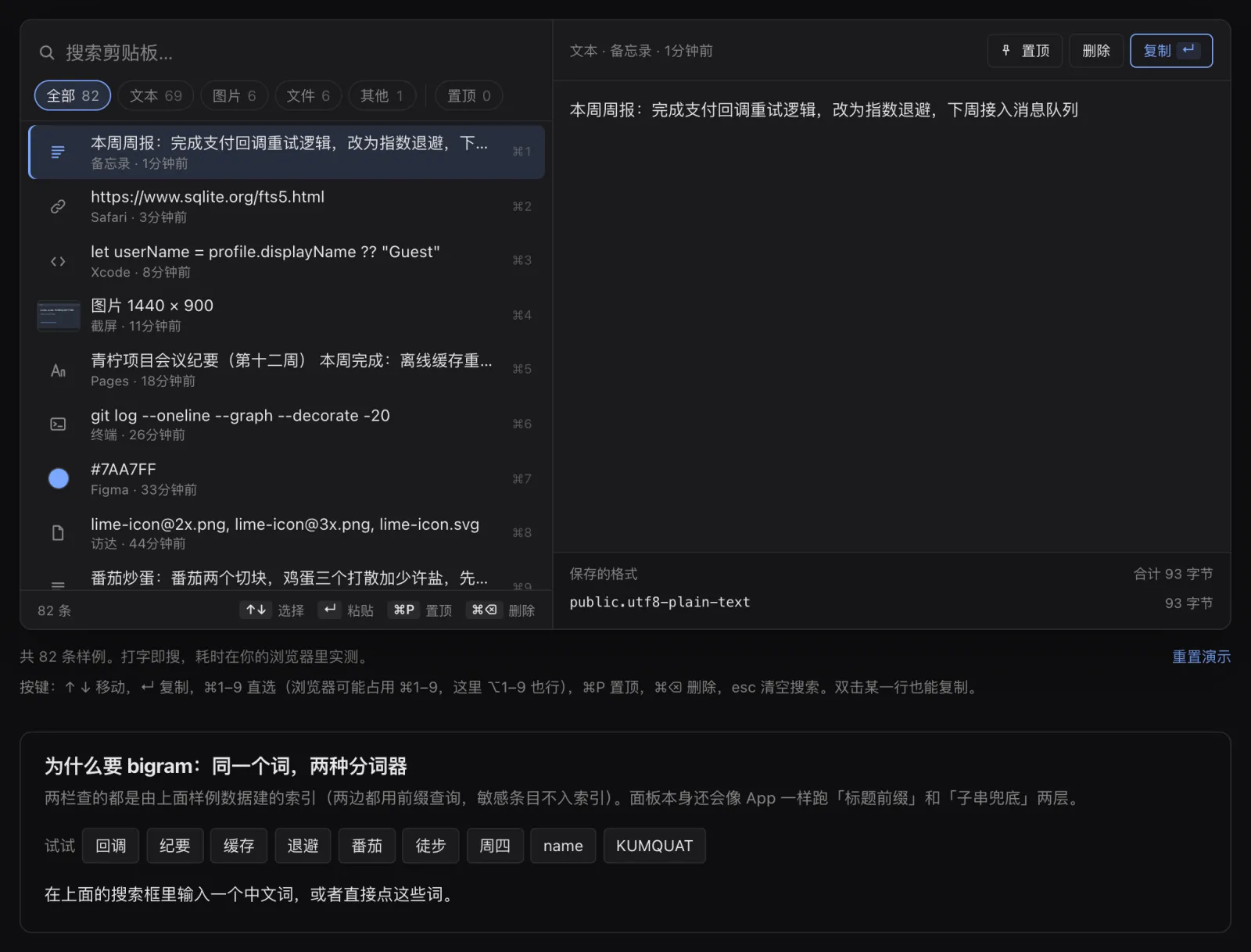Try the 回调 sample word chip

tap(110, 846)
